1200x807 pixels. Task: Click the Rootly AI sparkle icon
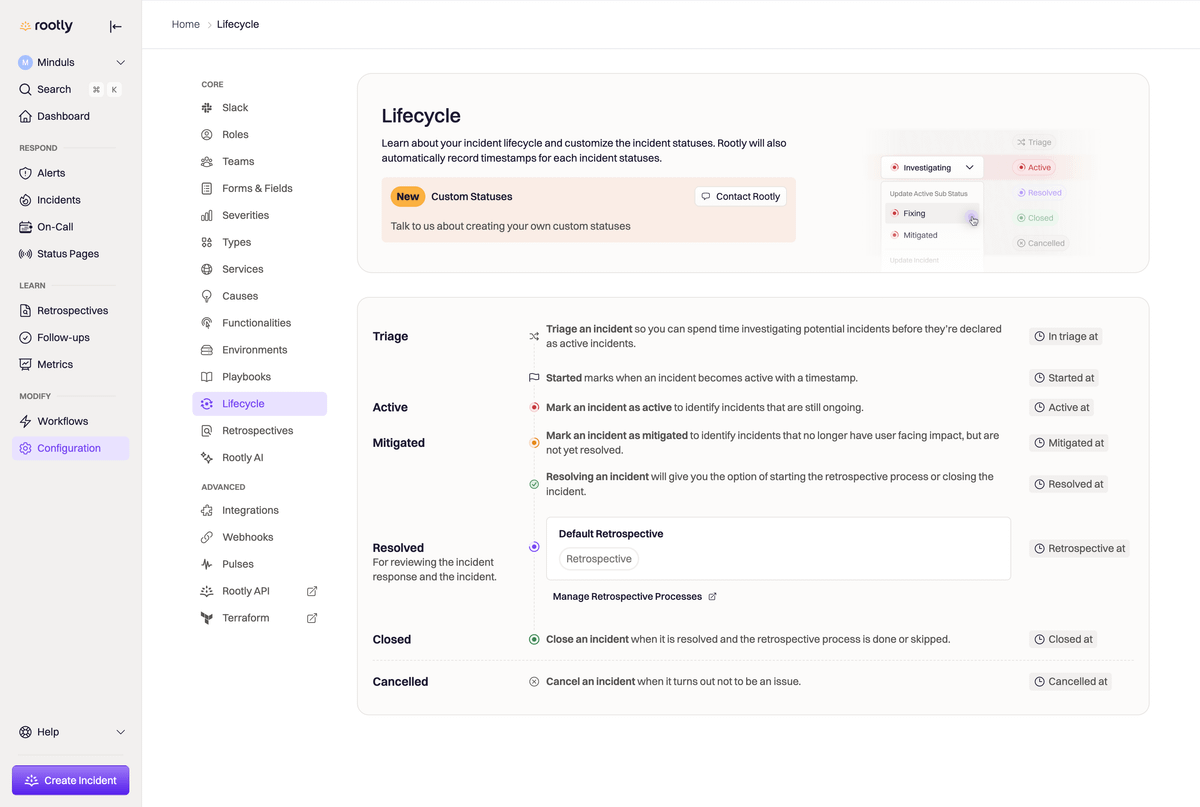click(207, 458)
